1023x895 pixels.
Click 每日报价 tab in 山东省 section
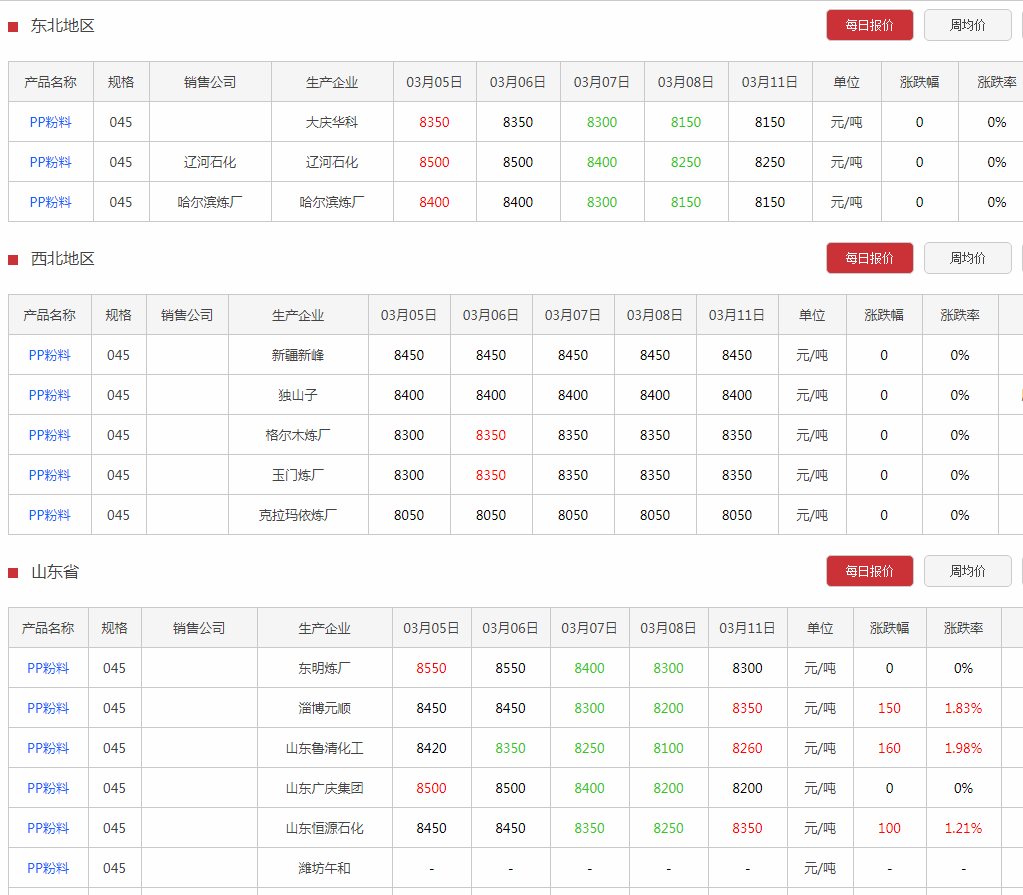coord(869,571)
